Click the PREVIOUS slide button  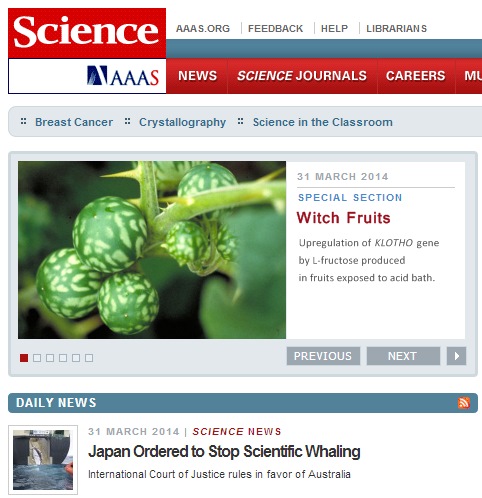(x=323, y=356)
